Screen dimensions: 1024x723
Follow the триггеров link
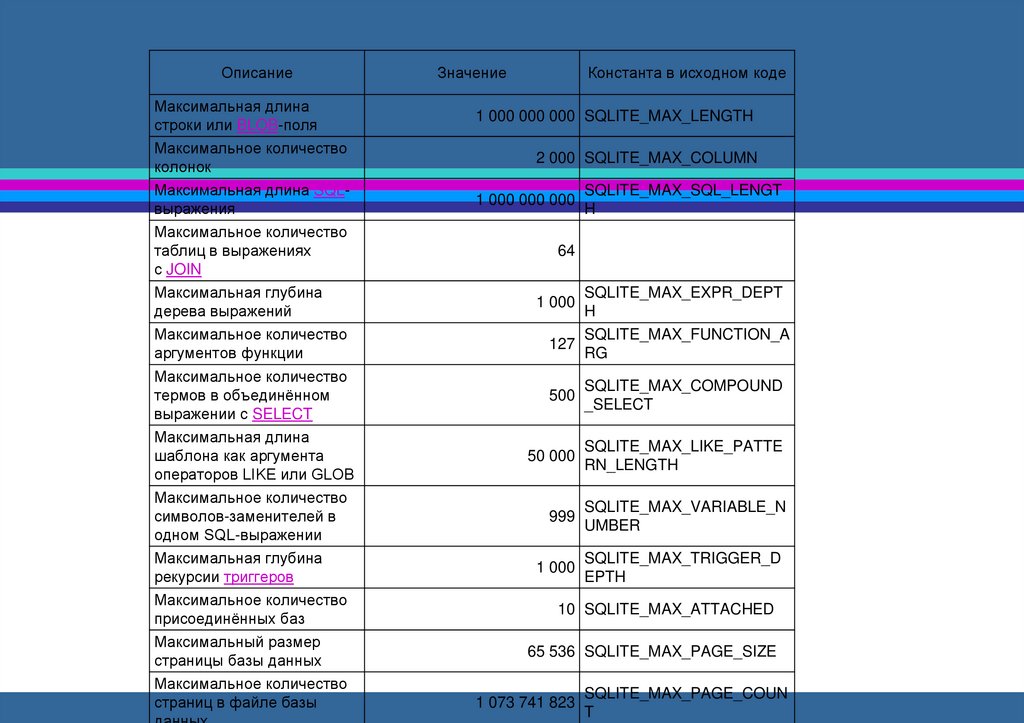(x=258, y=577)
